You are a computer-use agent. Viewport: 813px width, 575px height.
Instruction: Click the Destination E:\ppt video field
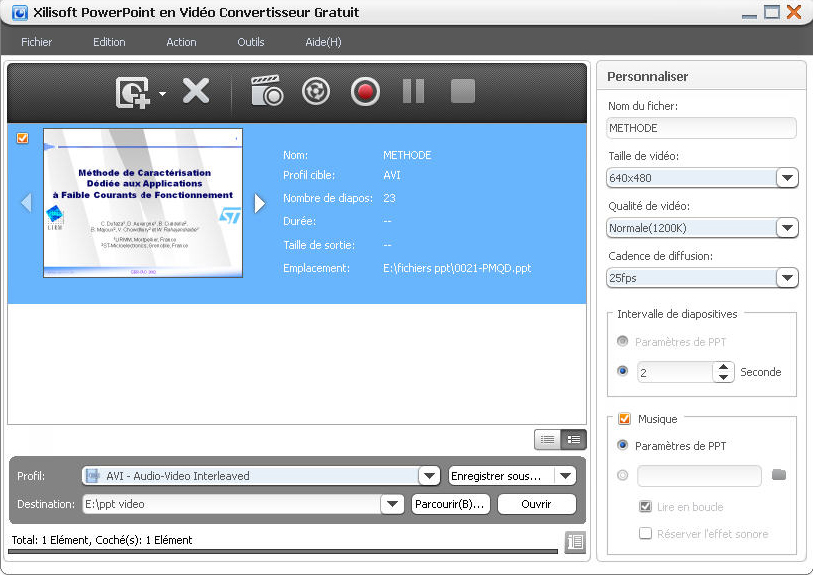[231, 504]
